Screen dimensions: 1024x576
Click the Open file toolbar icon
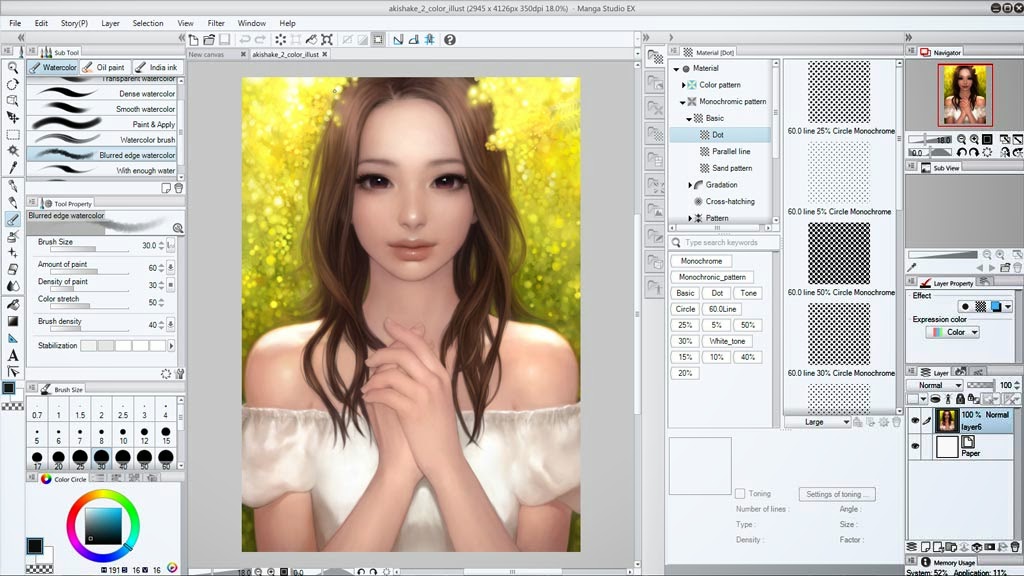tap(209, 40)
